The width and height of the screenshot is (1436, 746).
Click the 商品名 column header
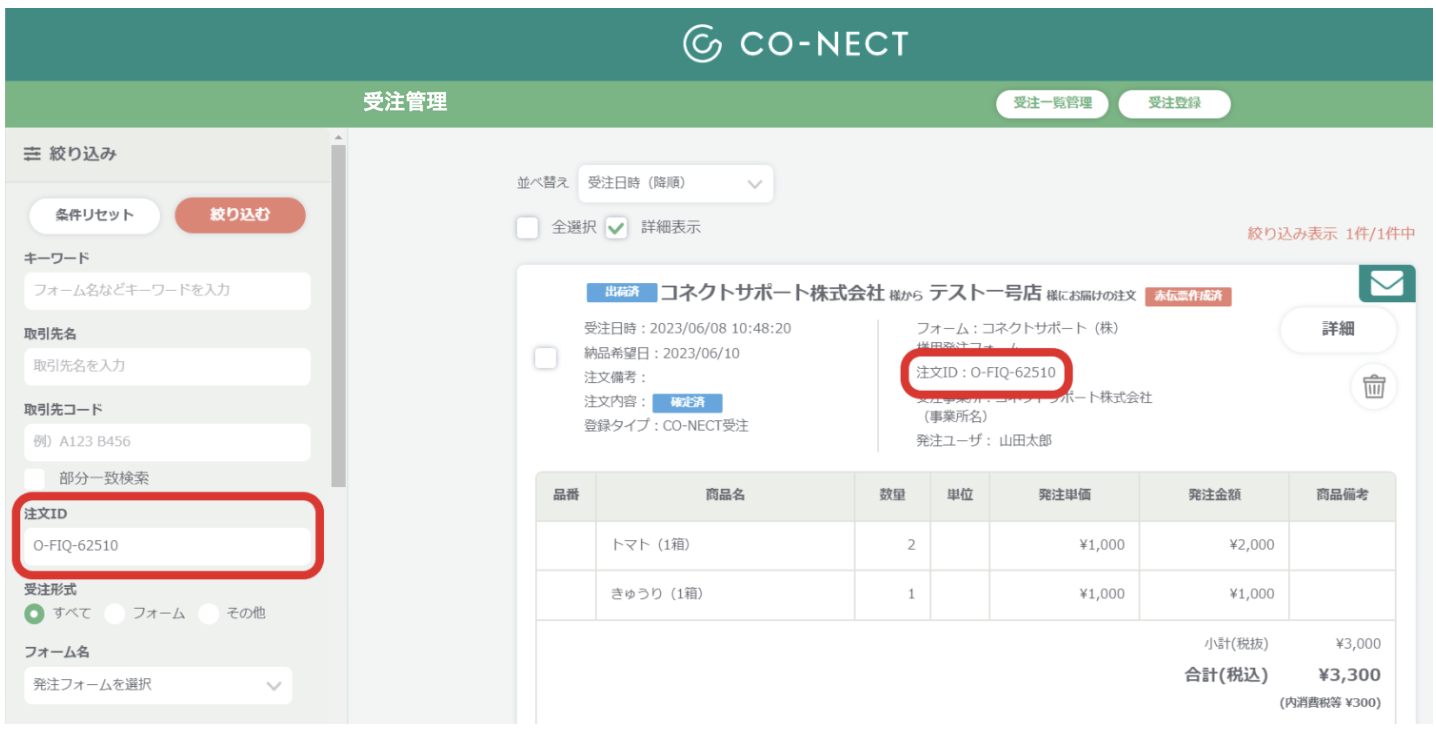click(725, 496)
